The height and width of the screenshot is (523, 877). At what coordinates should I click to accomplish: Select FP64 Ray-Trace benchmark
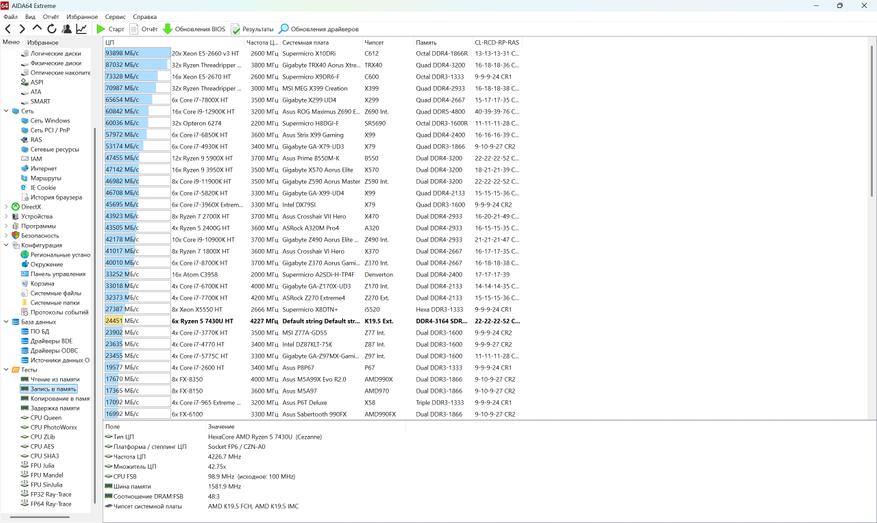pos(46,503)
